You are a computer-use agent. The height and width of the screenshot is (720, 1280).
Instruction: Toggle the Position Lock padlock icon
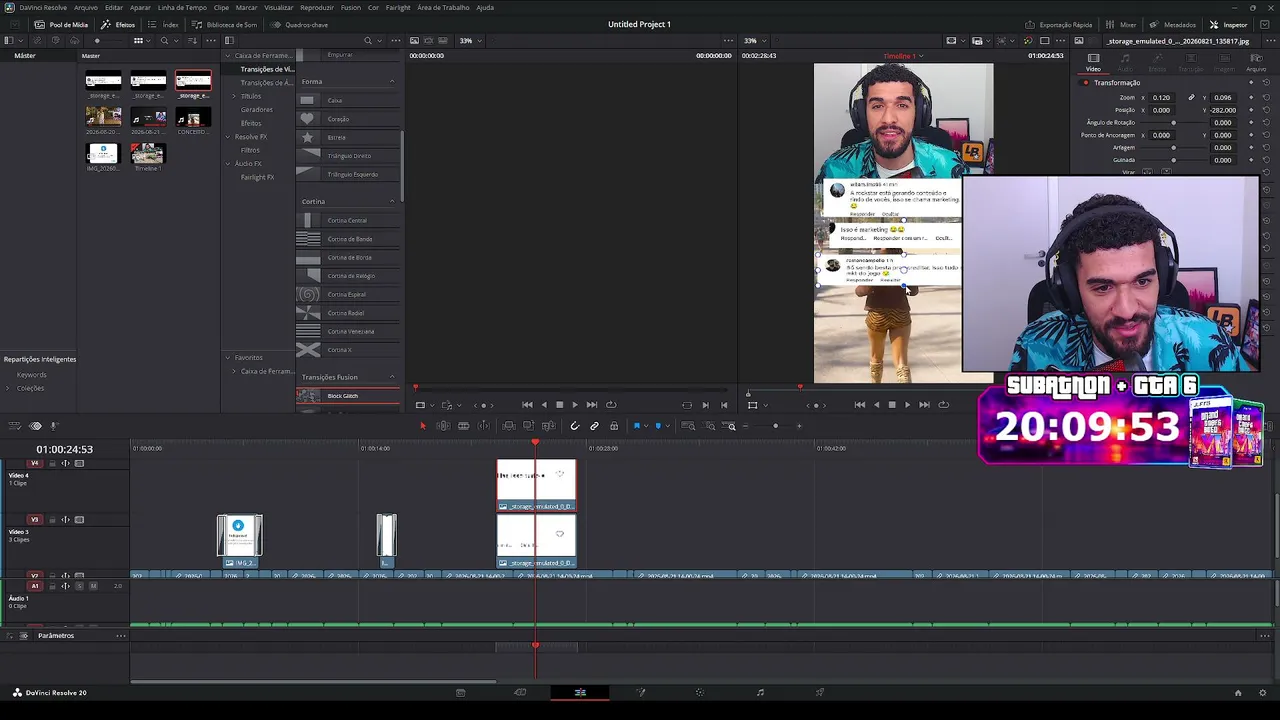614,426
